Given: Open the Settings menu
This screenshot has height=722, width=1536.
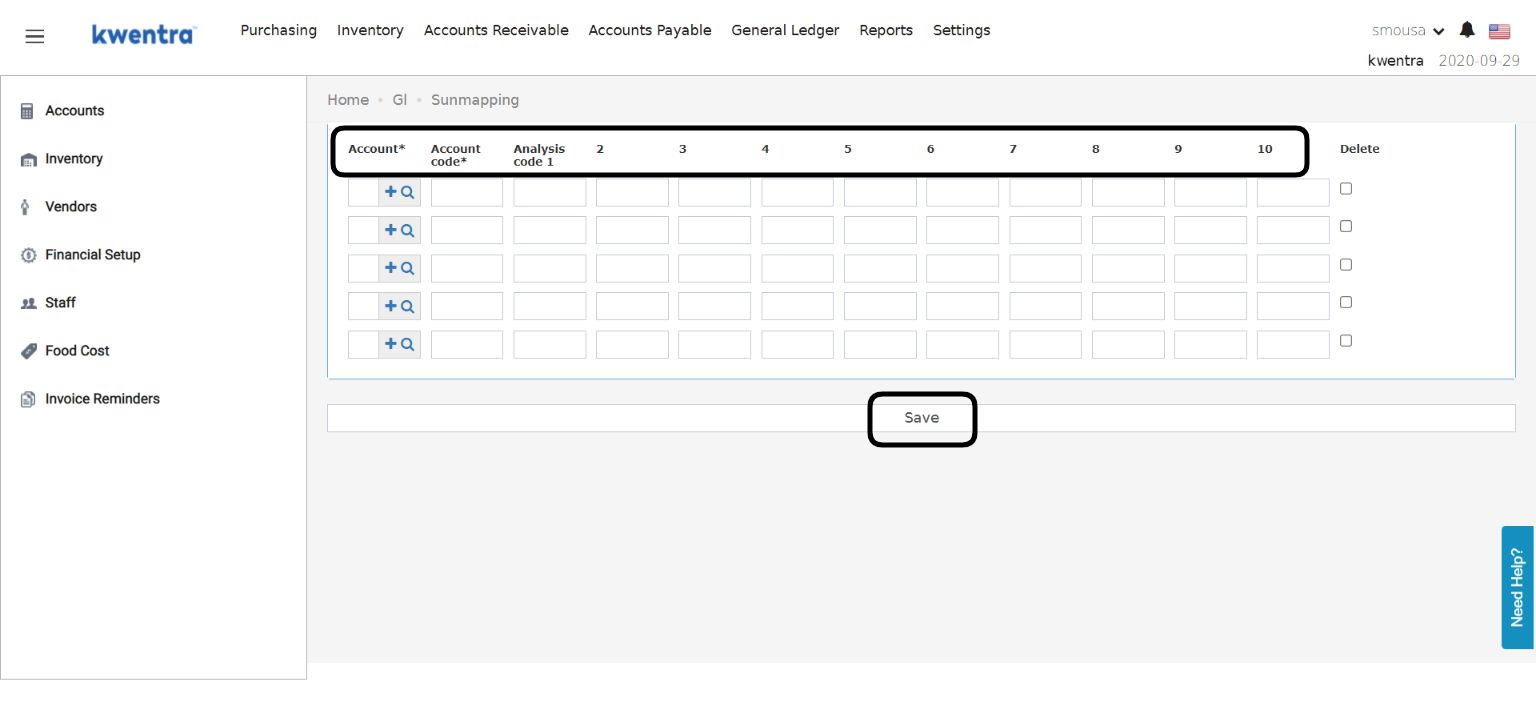Looking at the screenshot, I should (x=962, y=30).
